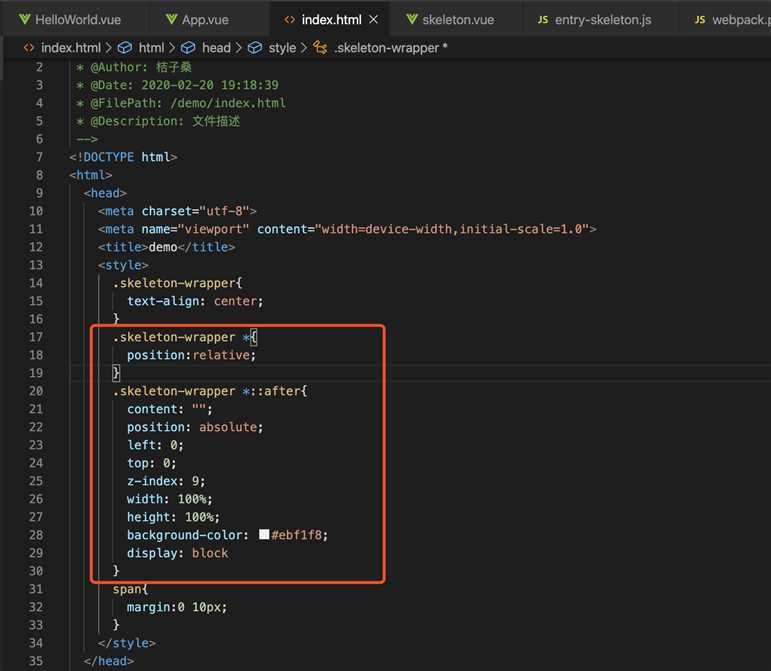771x671 pixels.
Task: Click the position:relative; declaration
Action: click(x=192, y=355)
